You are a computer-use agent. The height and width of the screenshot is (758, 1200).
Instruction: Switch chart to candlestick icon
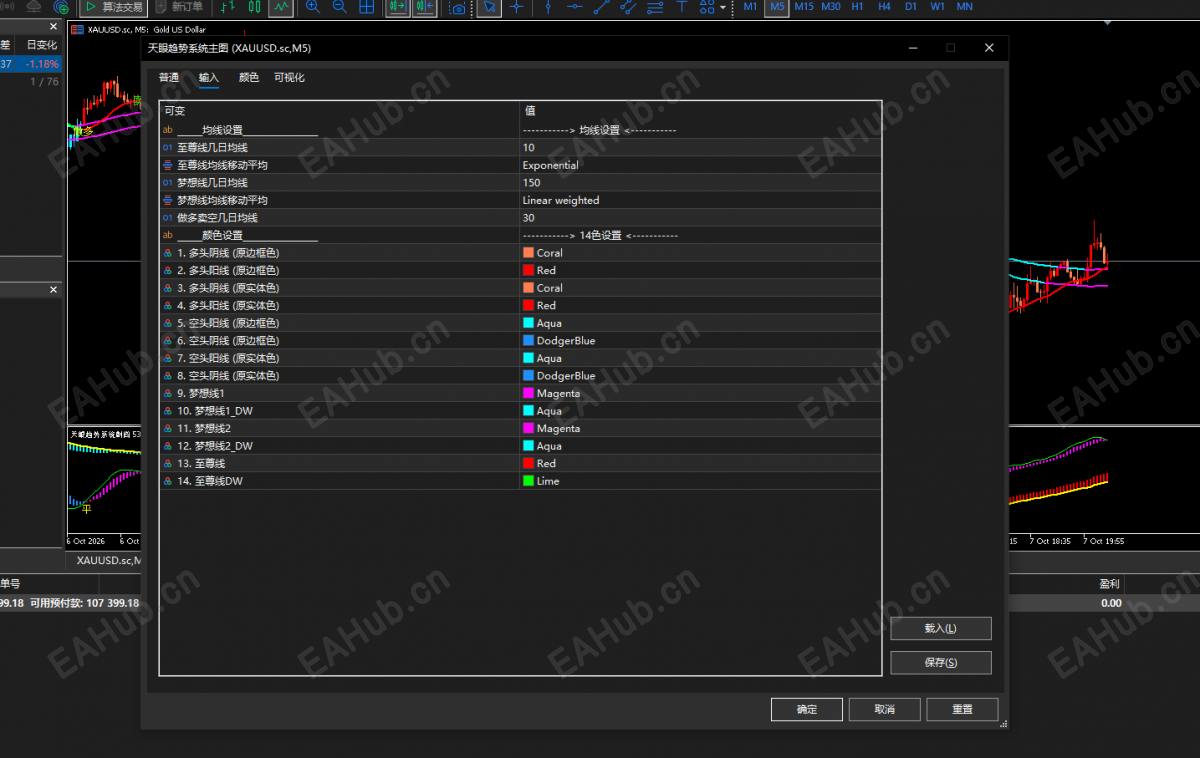pos(254,7)
